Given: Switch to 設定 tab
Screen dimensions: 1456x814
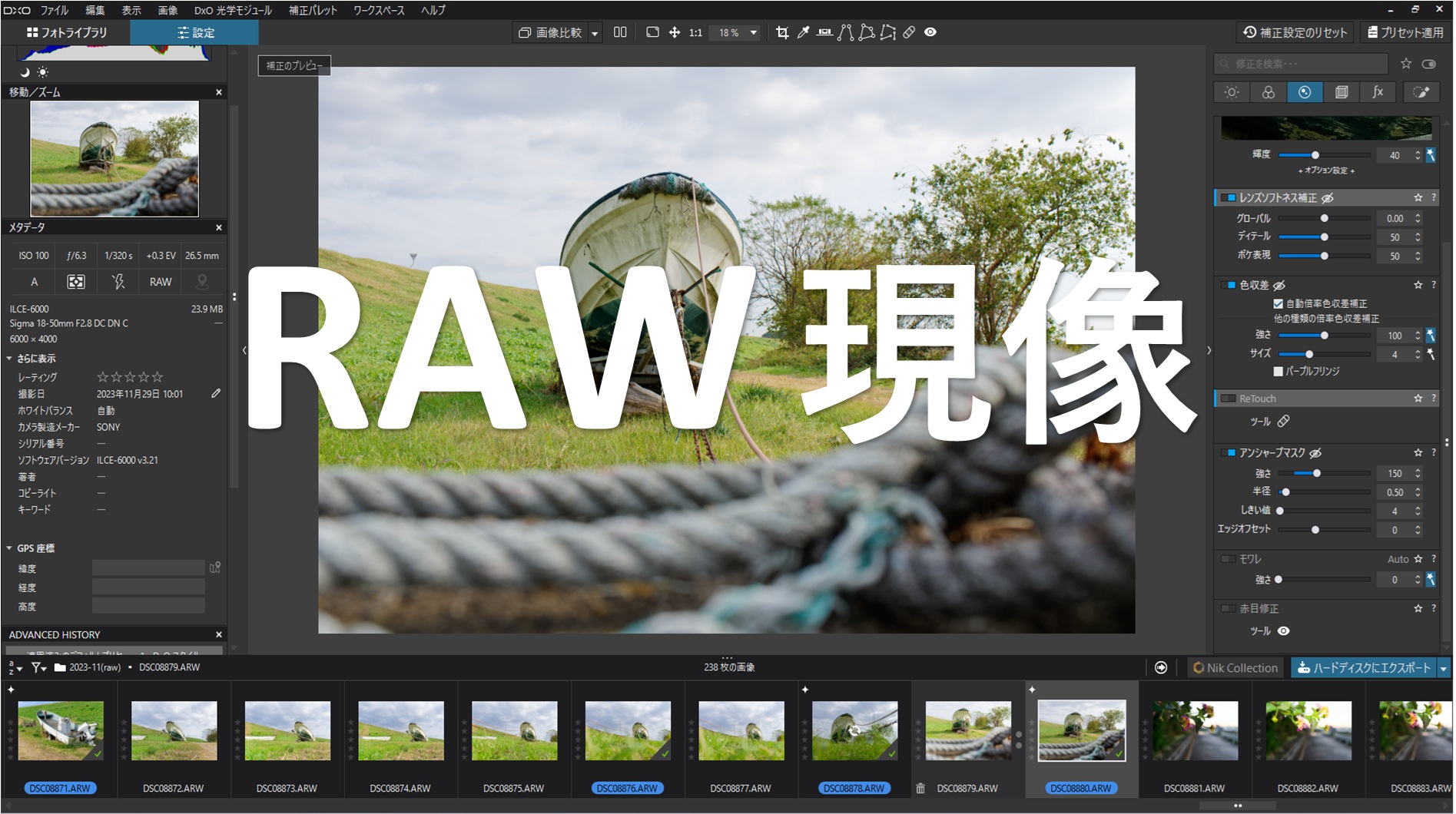Looking at the screenshot, I should pyautogui.click(x=194, y=32).
